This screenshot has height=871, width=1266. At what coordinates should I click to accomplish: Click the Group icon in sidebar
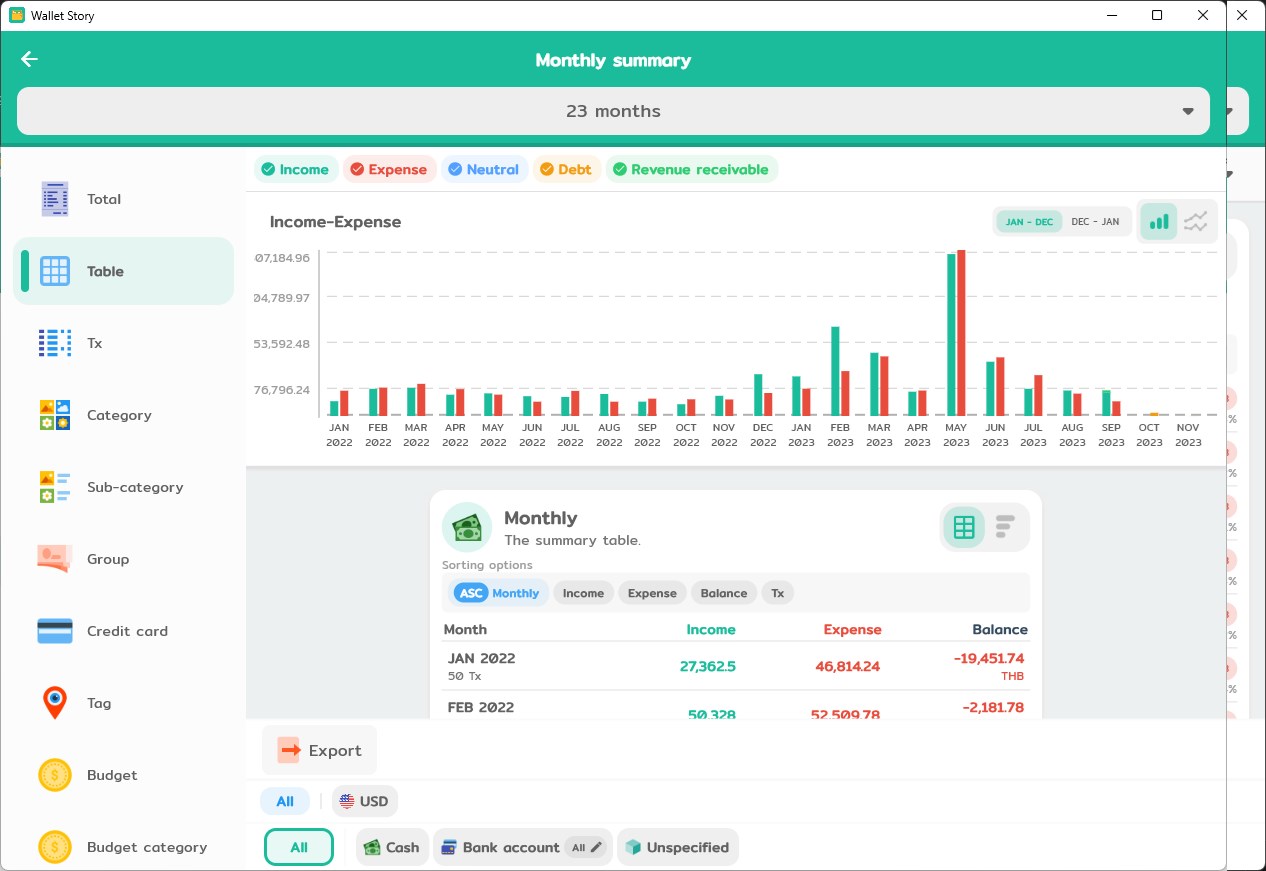pos(55,559)
